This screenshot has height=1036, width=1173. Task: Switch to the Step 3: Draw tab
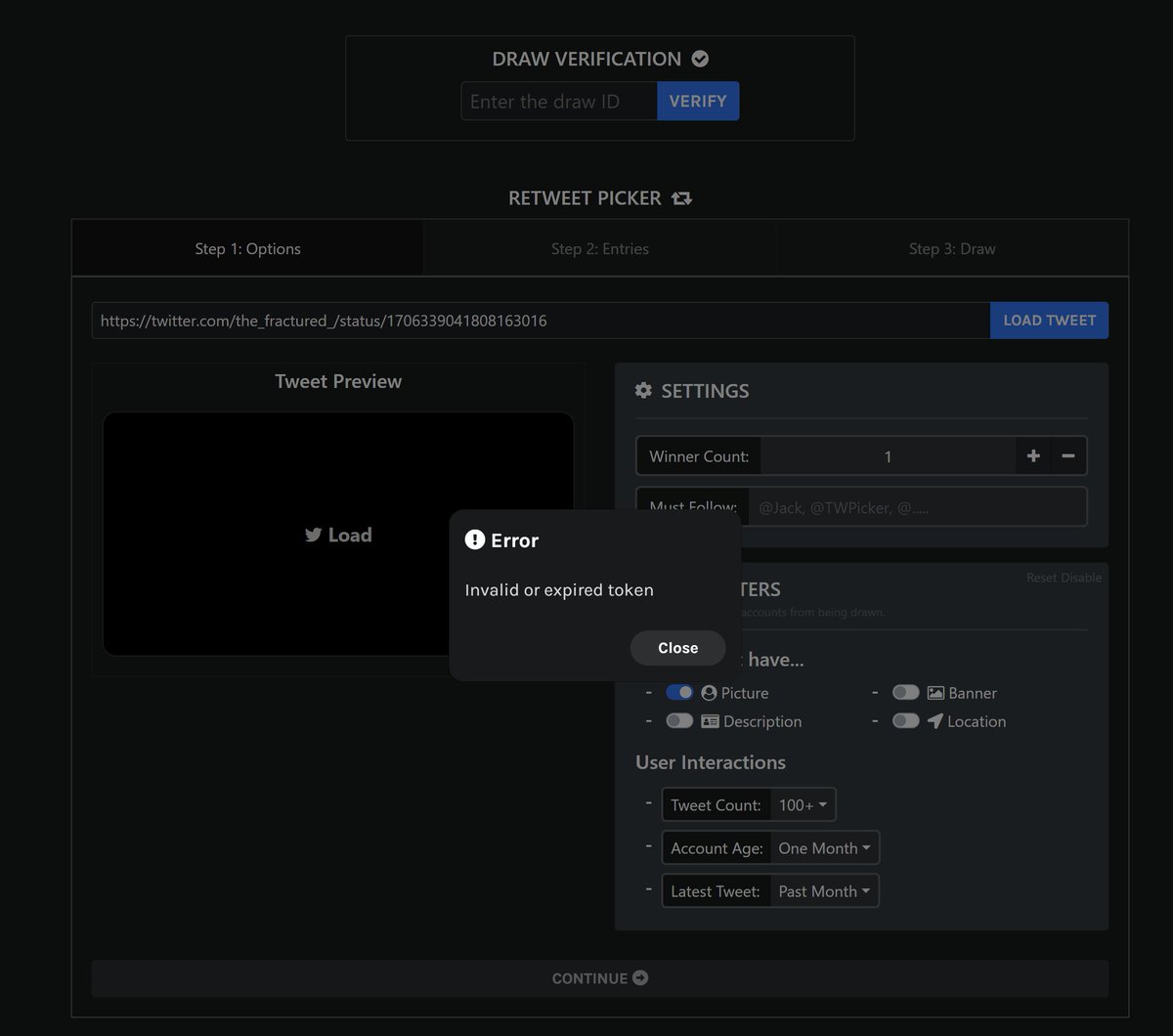[952, 248]
